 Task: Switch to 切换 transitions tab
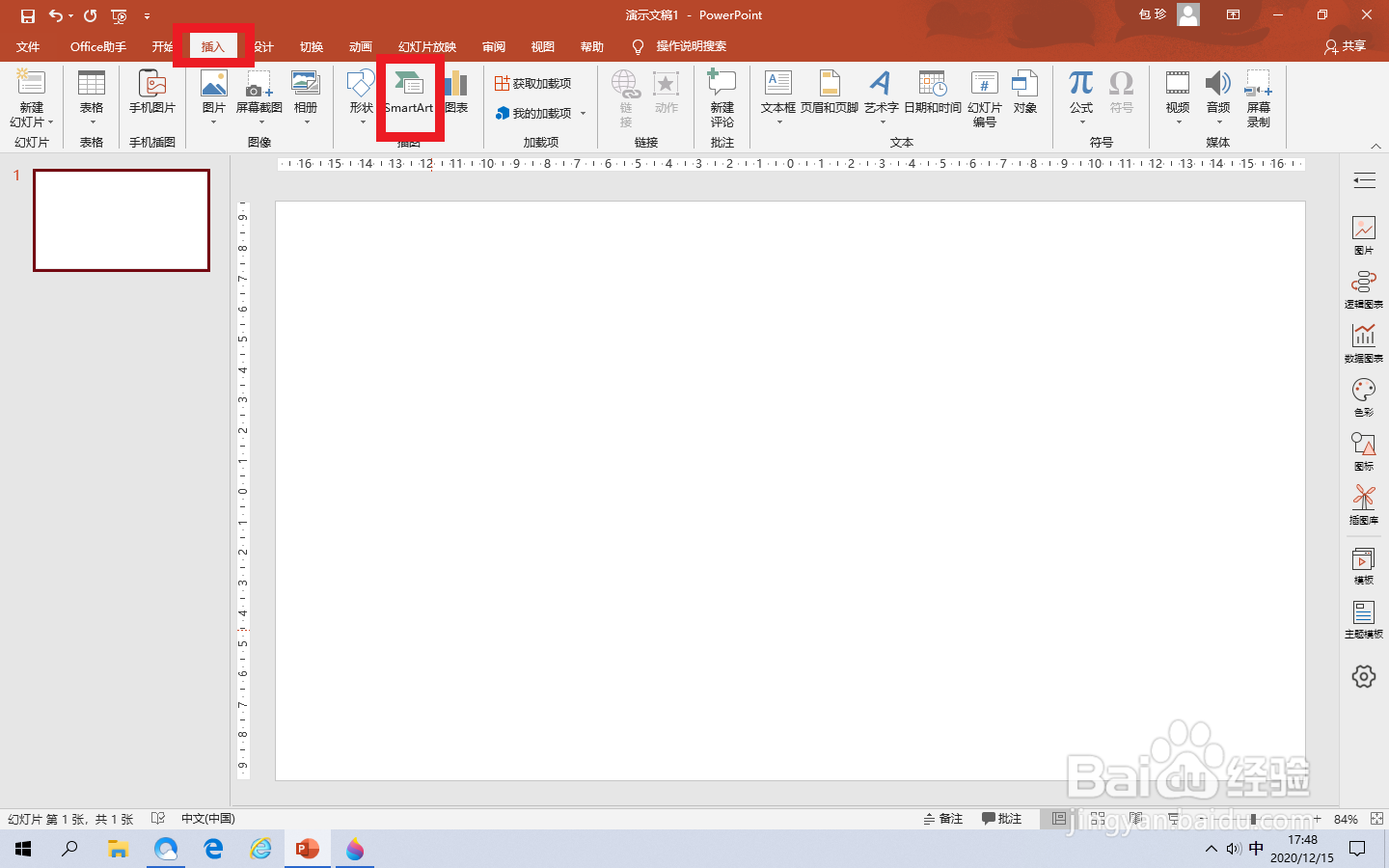311,46
